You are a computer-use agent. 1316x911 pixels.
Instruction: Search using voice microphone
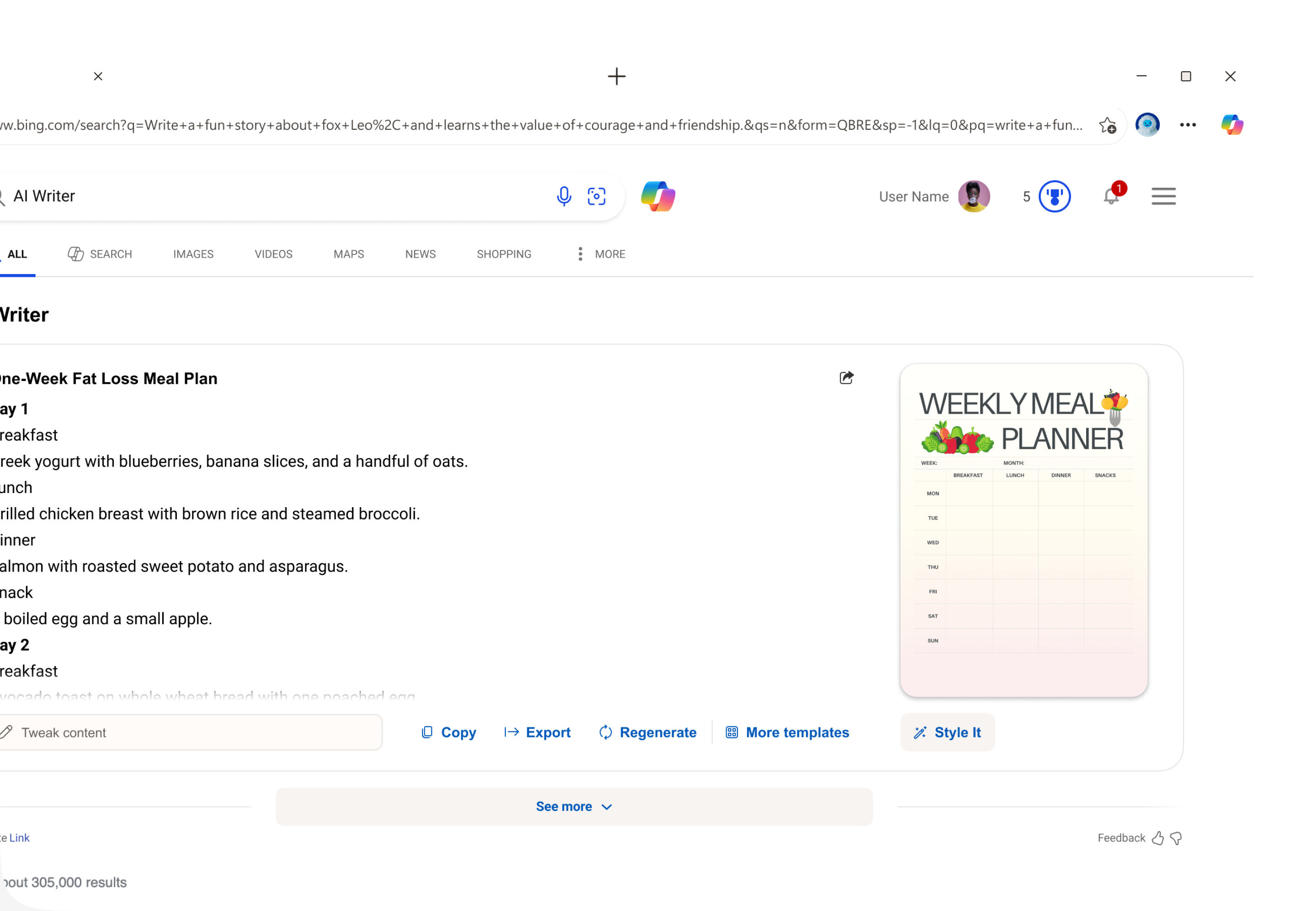[563, 196]
